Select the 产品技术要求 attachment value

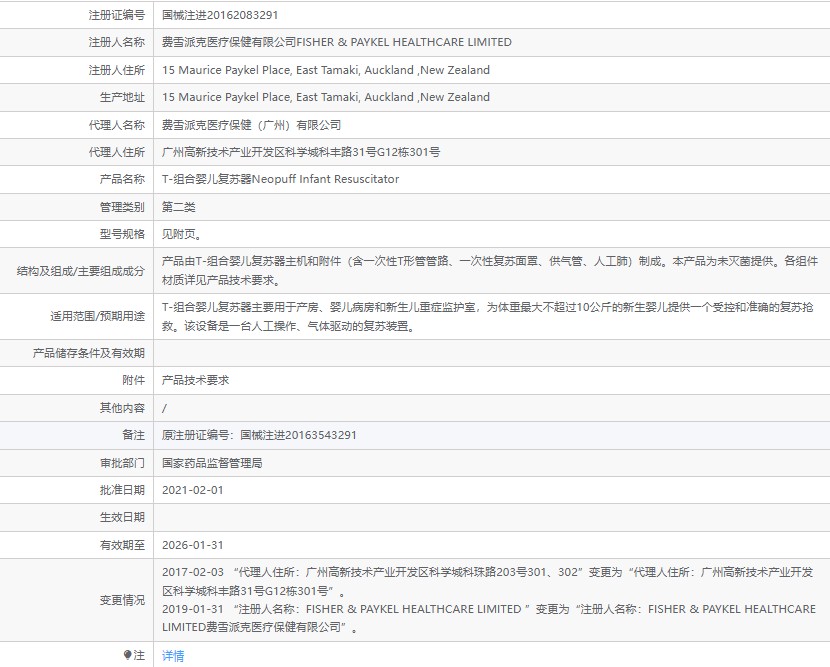click(195, 380)
